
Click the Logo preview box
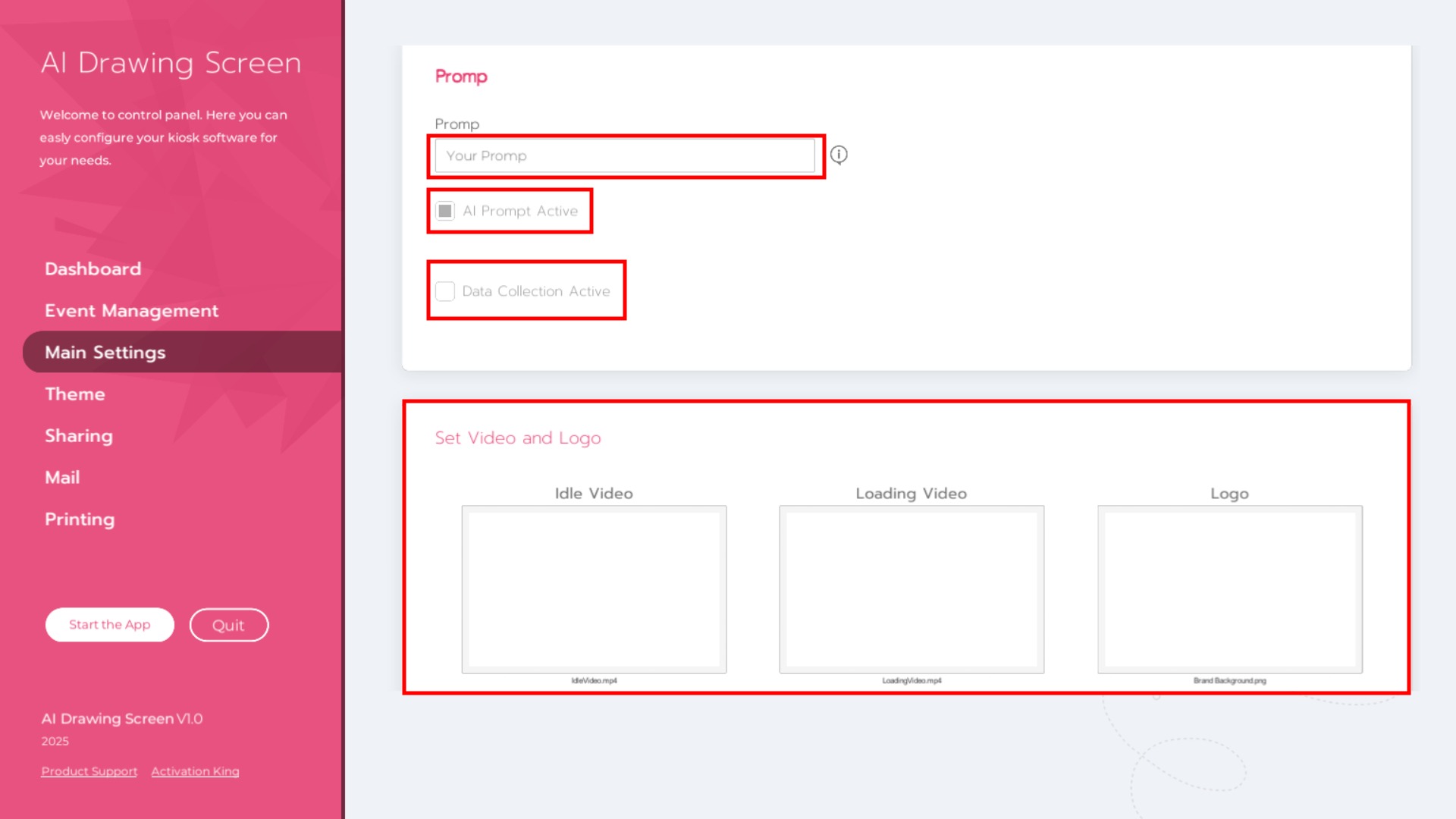[1229, 589]
